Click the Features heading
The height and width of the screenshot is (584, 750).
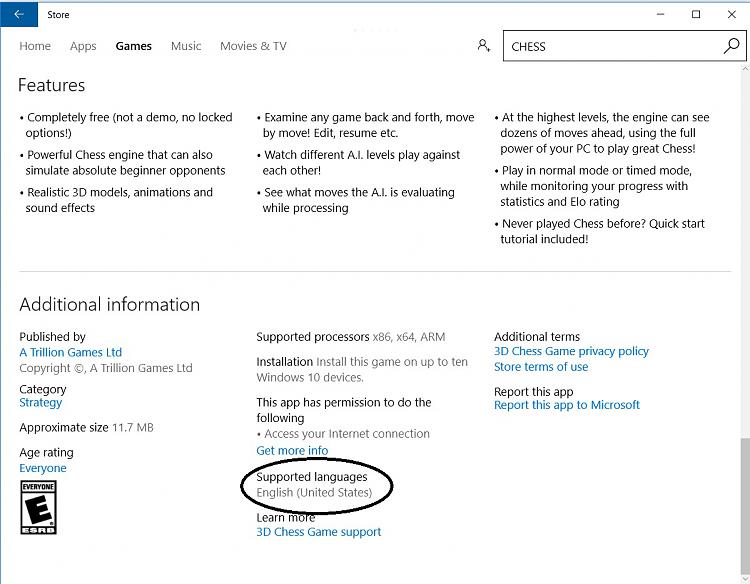[x=52, y=85]
